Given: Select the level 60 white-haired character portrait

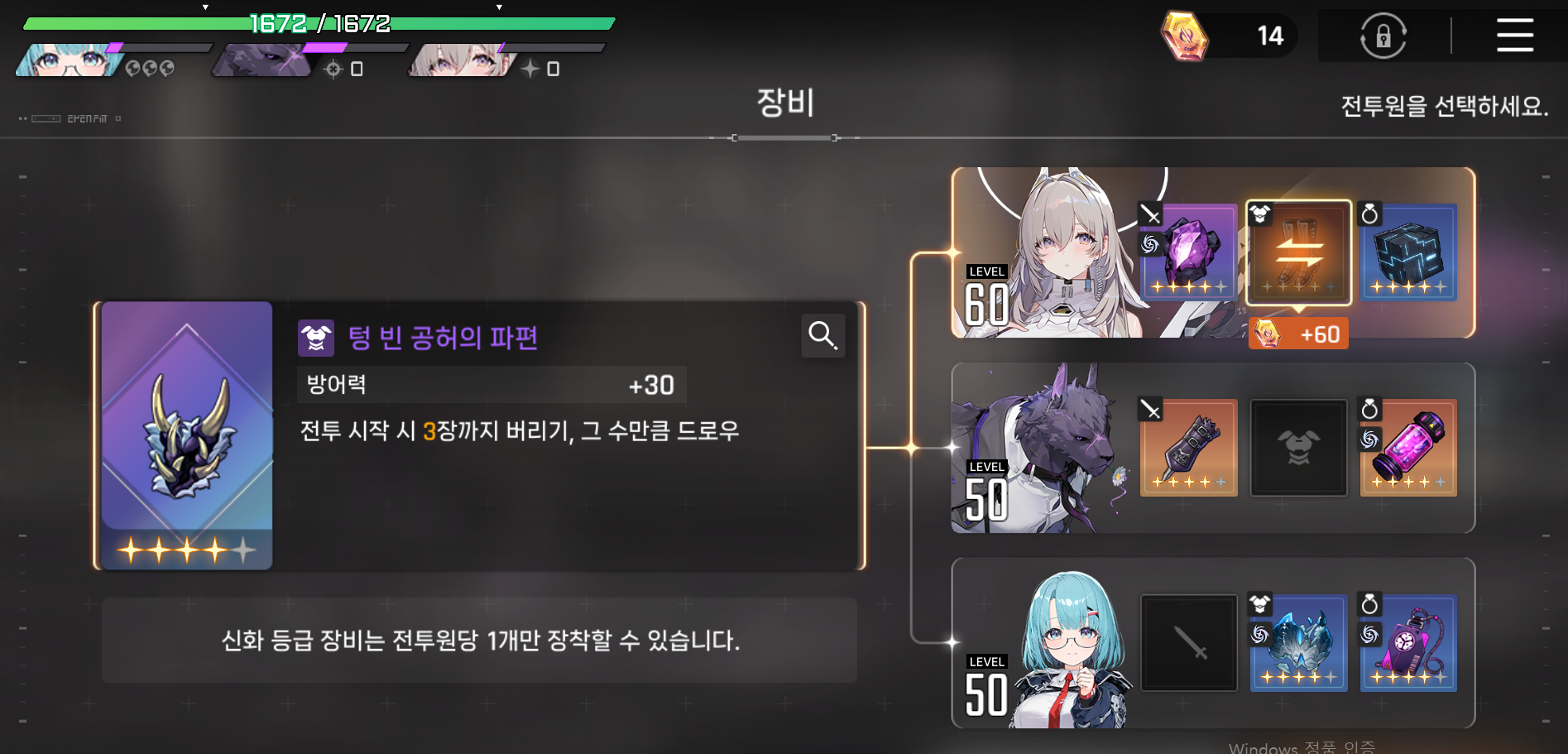Looking at the screenshot, I should [1047, 252].
